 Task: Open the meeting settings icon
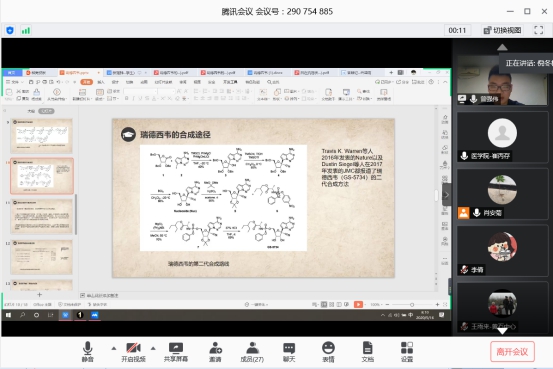coord(407,352)
